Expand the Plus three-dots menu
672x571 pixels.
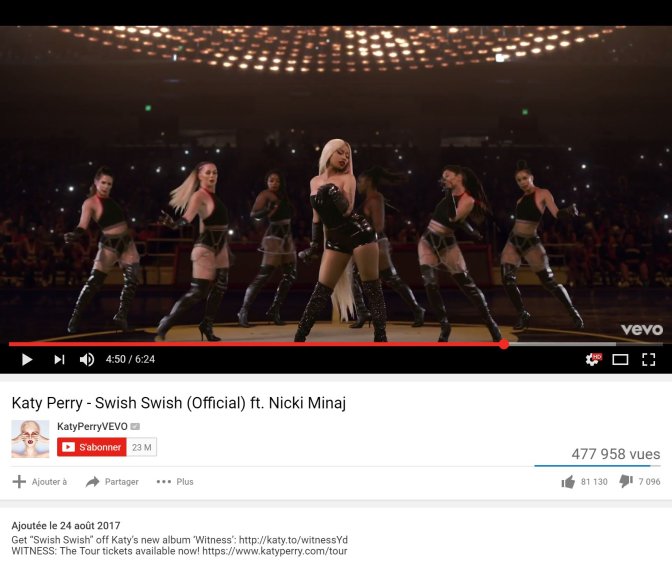(175, 482)
